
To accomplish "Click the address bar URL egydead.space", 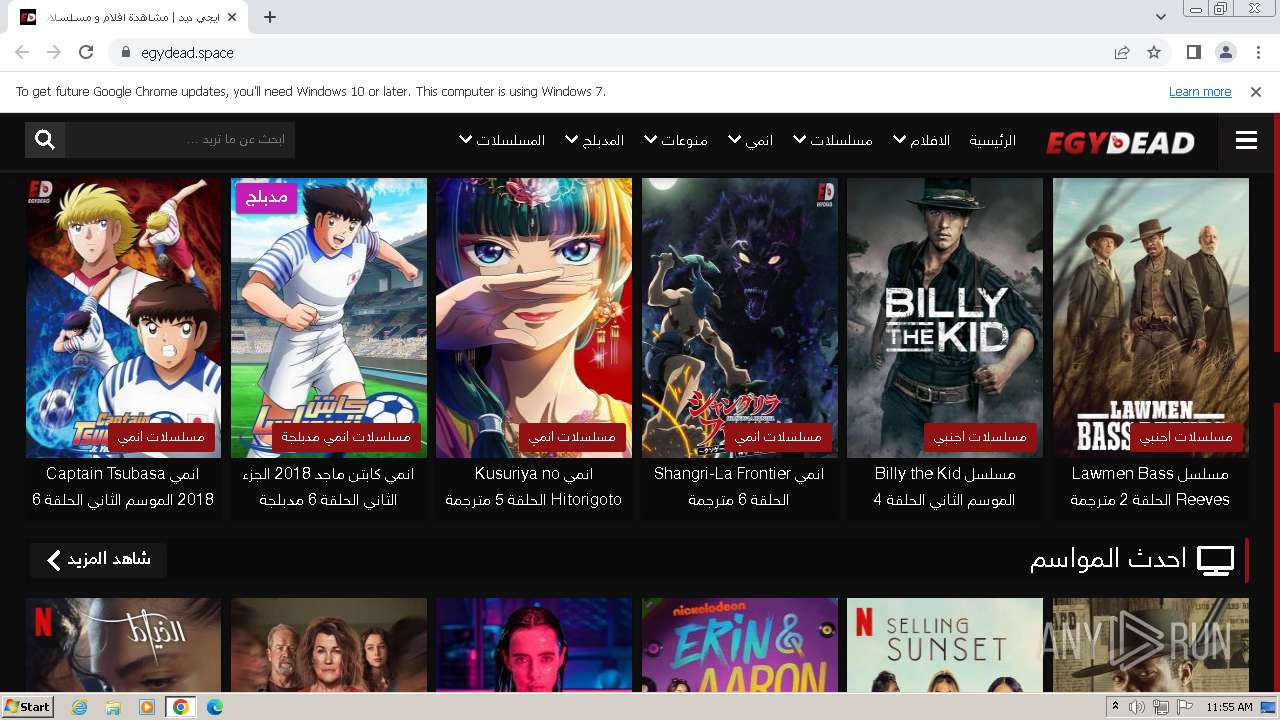I will click(187, 52).
